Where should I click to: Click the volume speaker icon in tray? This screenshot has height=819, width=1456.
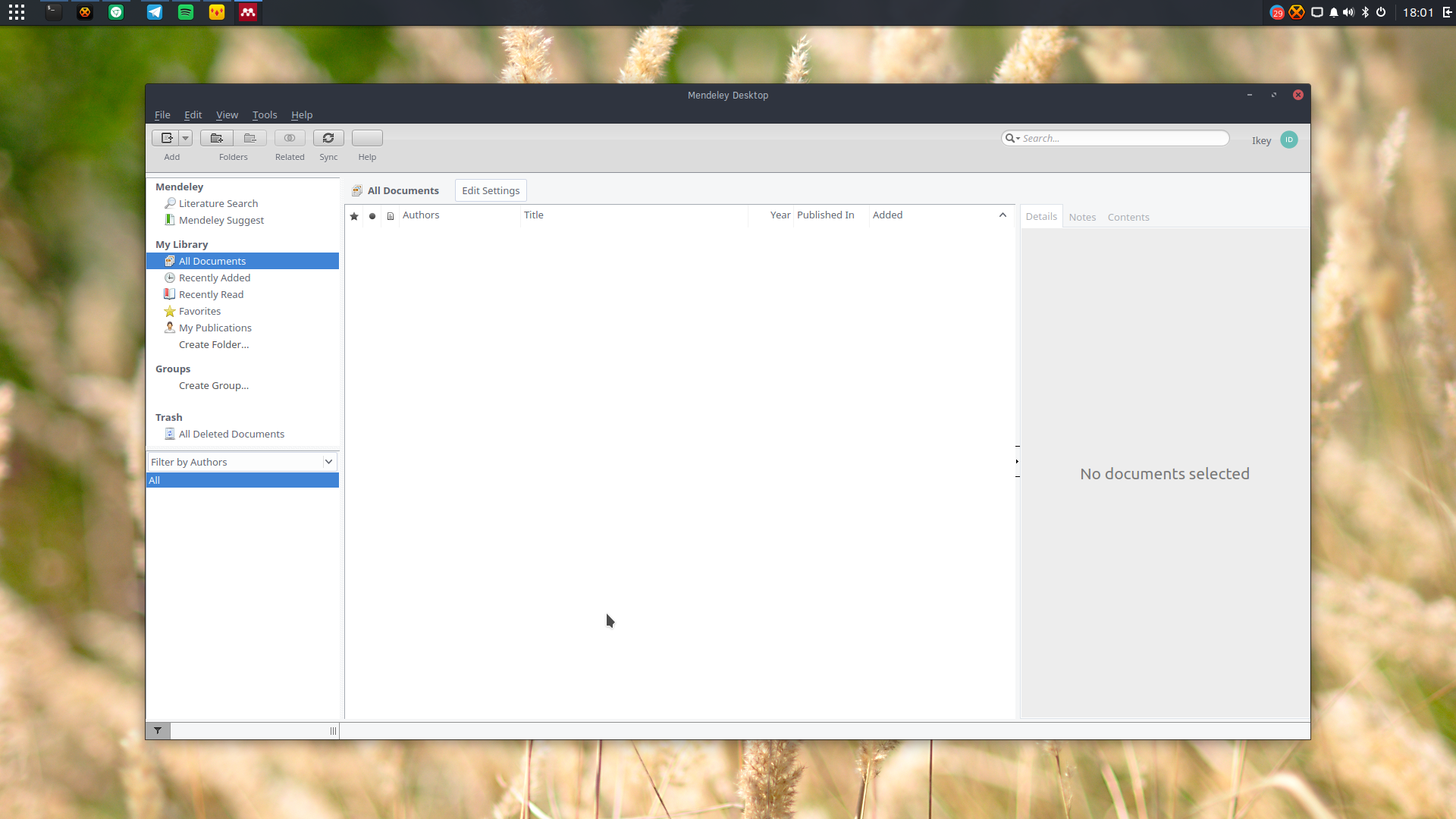click(x=1348, y=12)
